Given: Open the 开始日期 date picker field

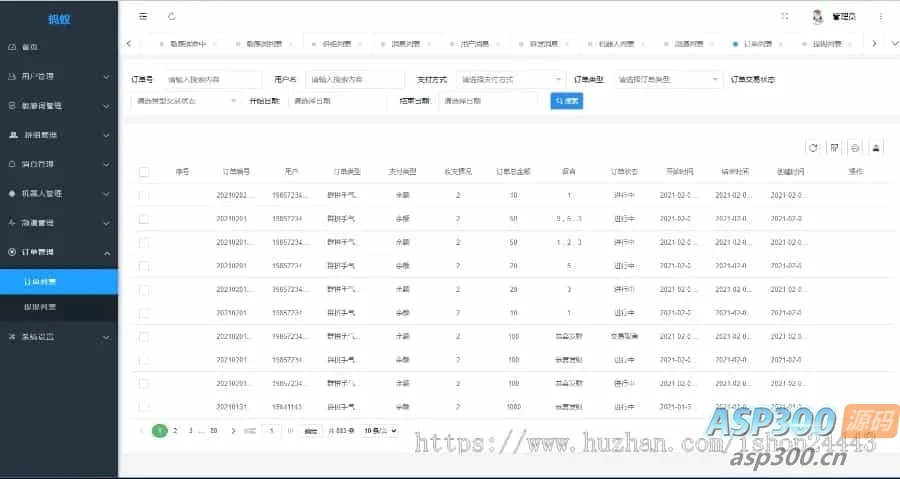Looking at the screenshot, I should [x=338, y=101].
